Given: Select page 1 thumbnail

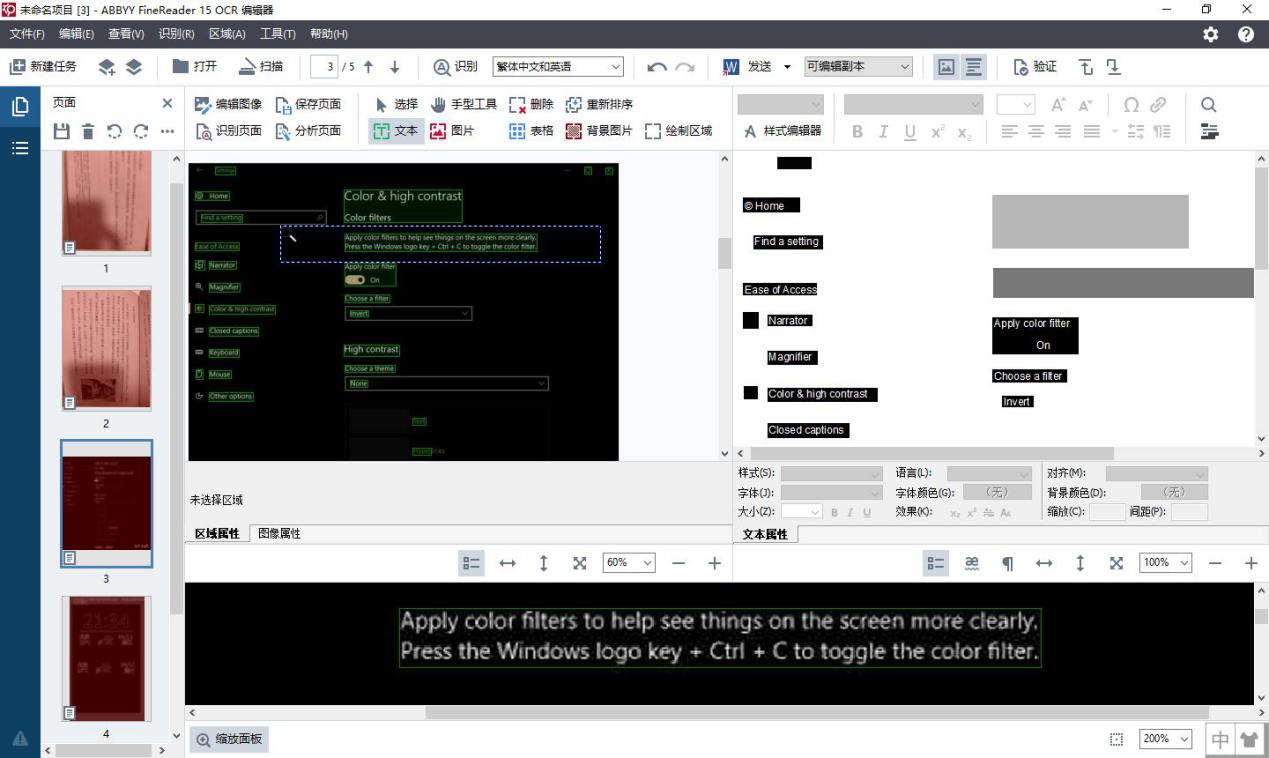Looking at the screenshot, I should pos(107,203).
